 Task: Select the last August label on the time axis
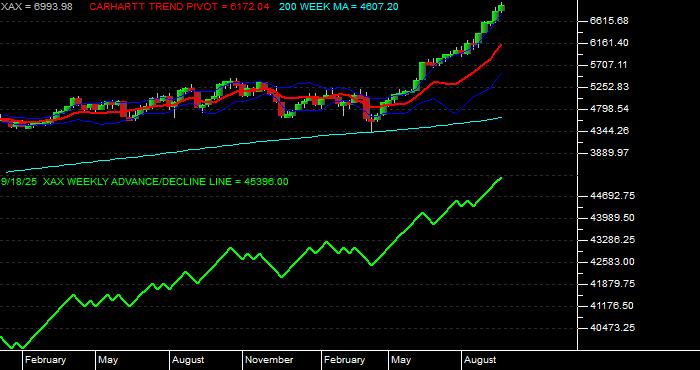(480, 360)
